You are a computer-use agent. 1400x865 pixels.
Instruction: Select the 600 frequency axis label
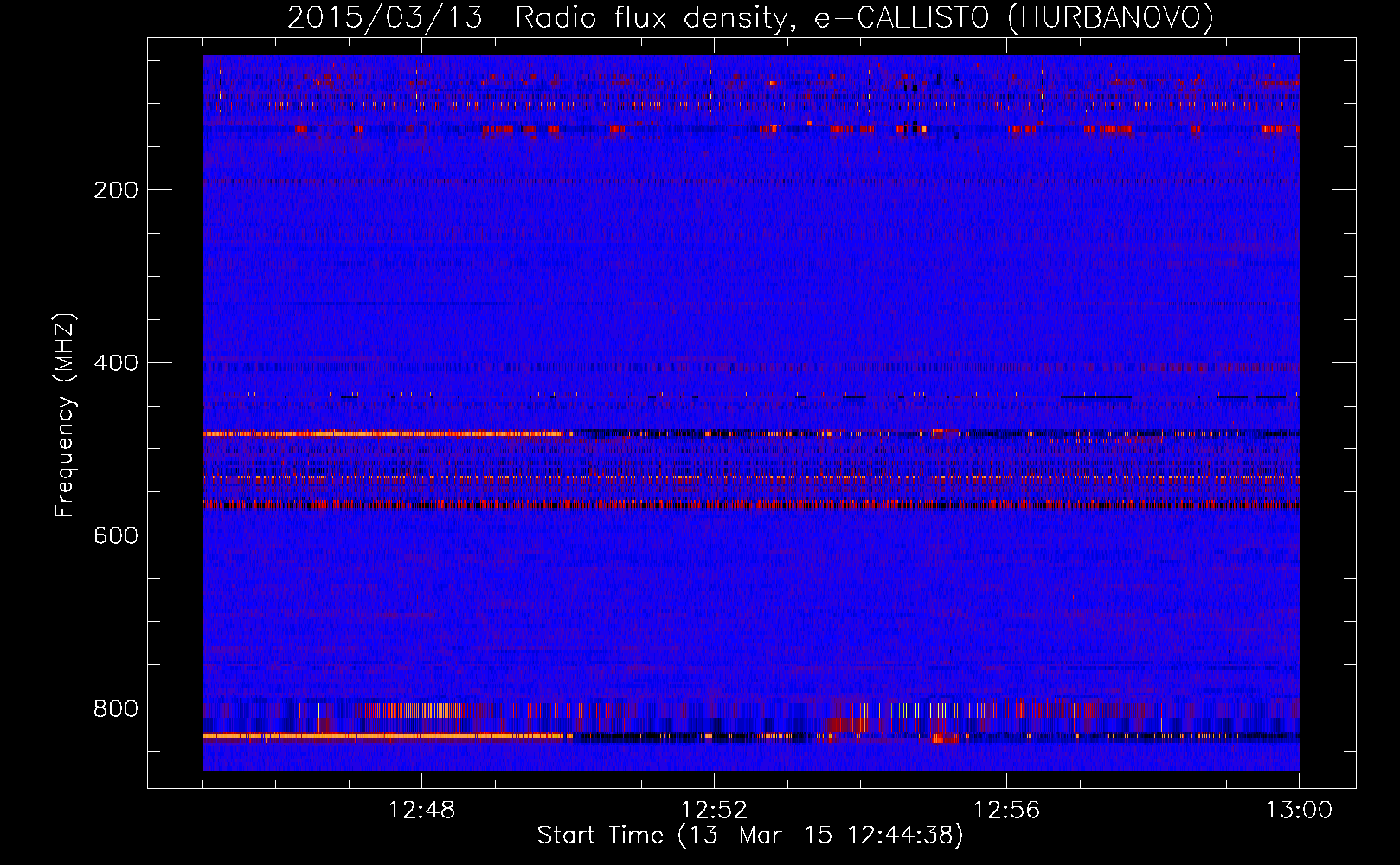point(116,535)
